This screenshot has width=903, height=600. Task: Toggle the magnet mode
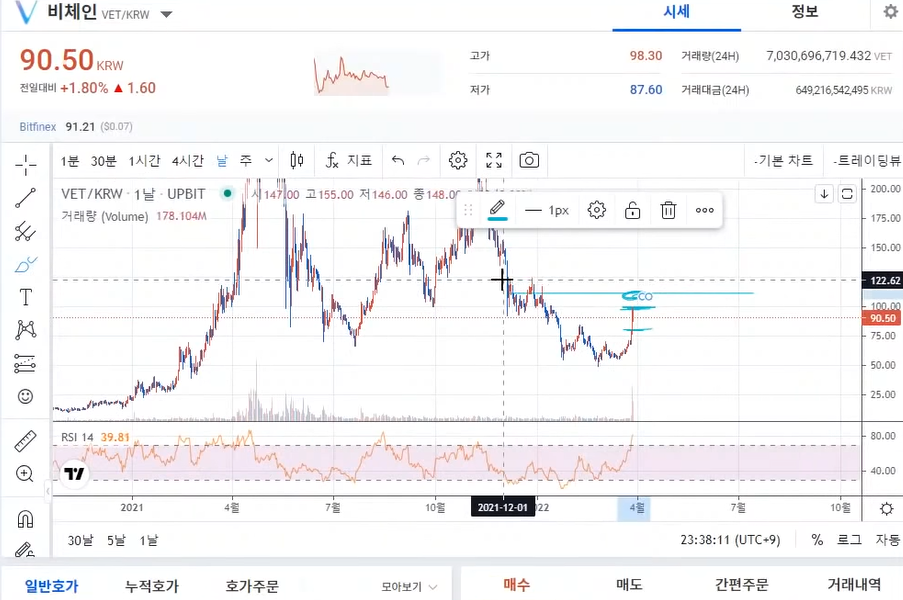point(25,519)
